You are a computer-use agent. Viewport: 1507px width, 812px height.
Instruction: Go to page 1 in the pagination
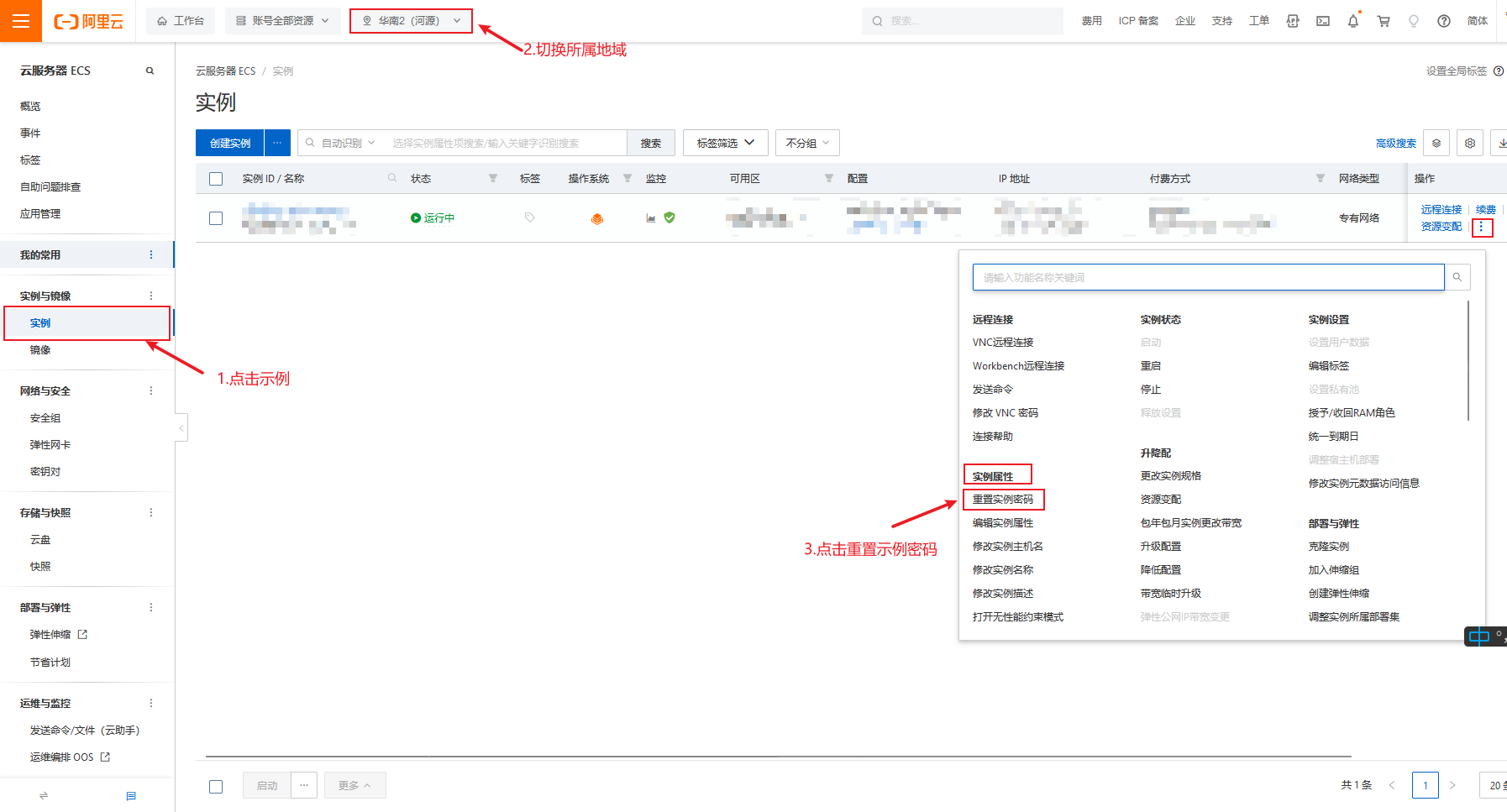[1426, 785]
